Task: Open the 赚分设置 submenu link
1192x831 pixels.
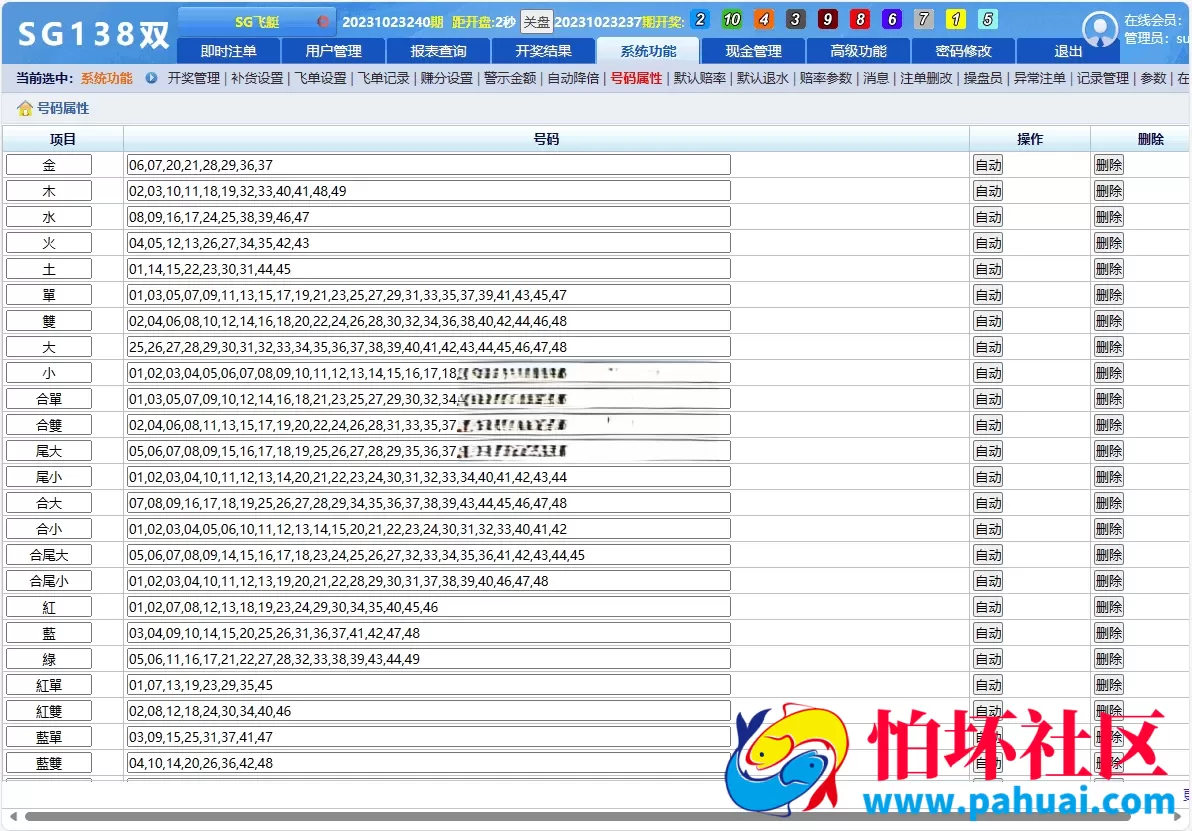Action: pos(446,78)
